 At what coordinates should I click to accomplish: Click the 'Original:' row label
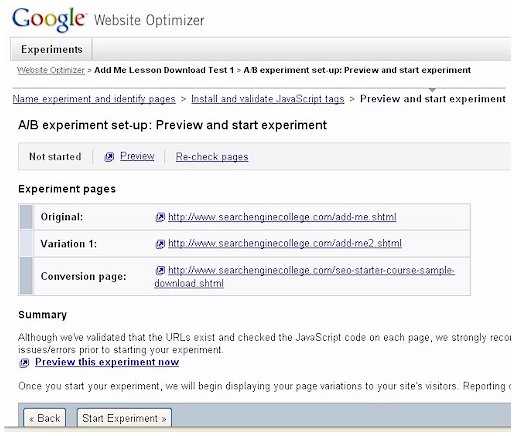tap(62, 217)
